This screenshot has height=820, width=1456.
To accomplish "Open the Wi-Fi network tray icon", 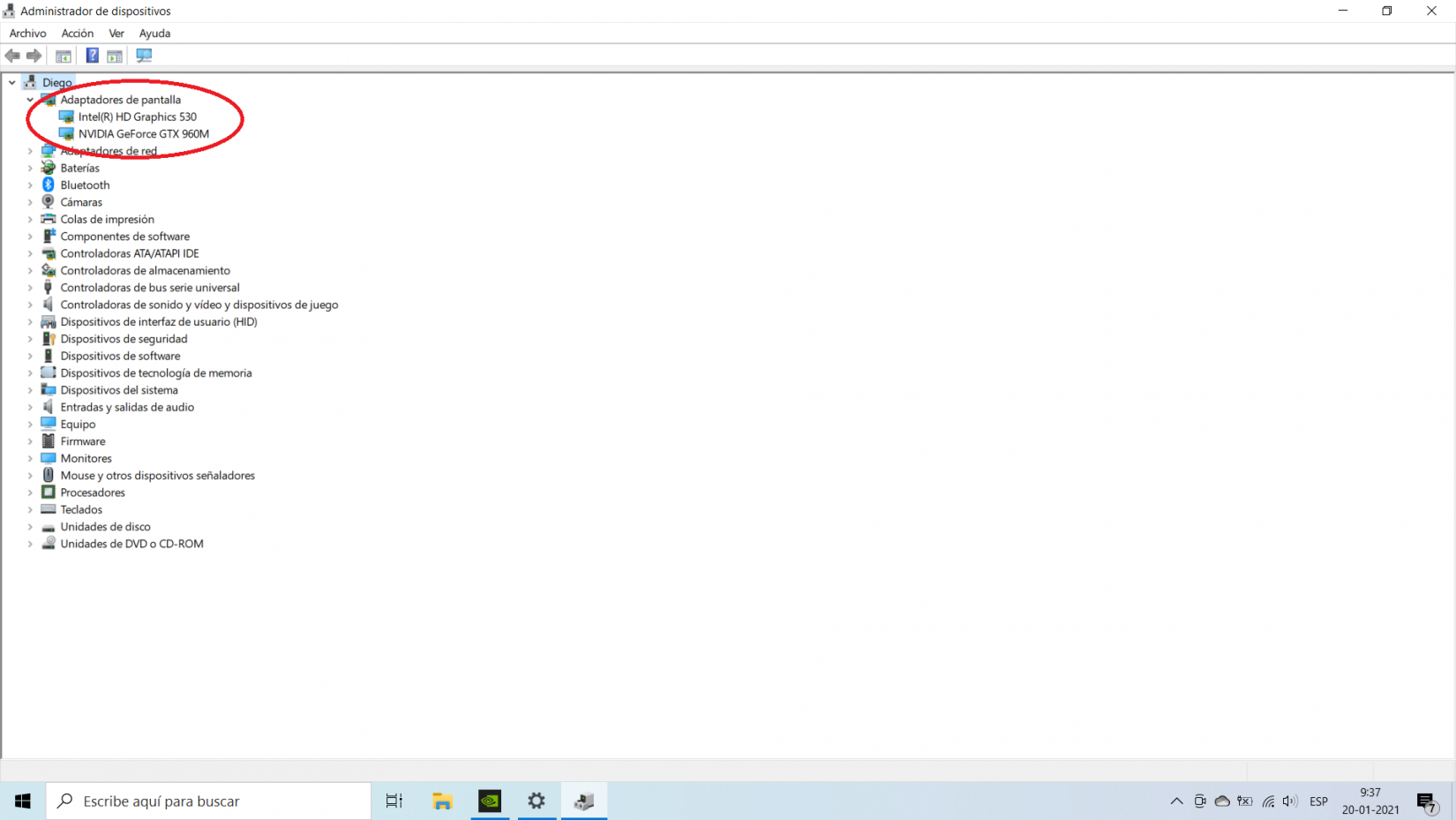I will (x=1268, y=801).
